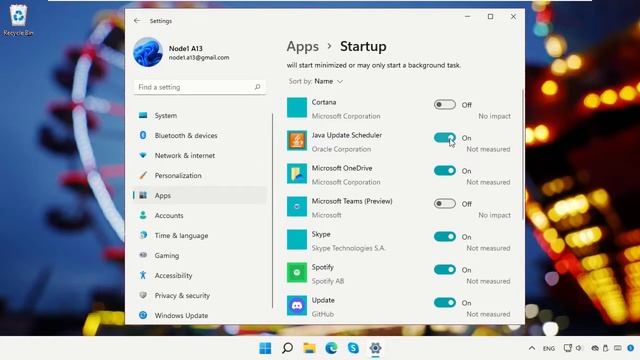The height and width of the screenshot is (360, 640).
Task: Click Spotify AB publisher text
Action: tap(328, 281)
